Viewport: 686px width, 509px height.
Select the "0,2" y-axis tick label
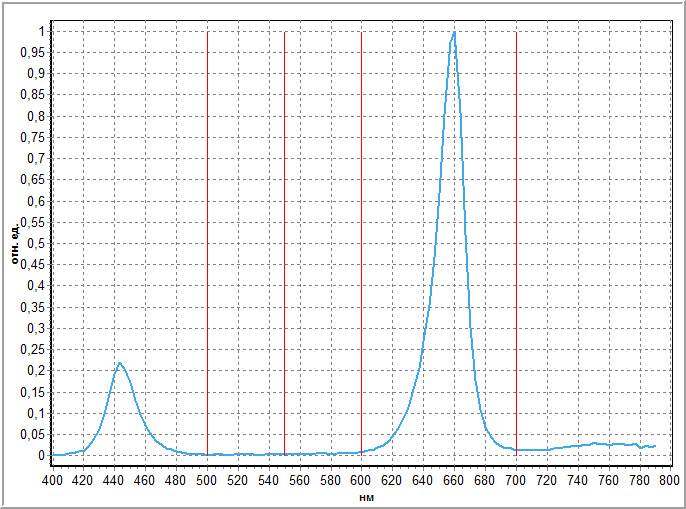click(x=35, y=371)
